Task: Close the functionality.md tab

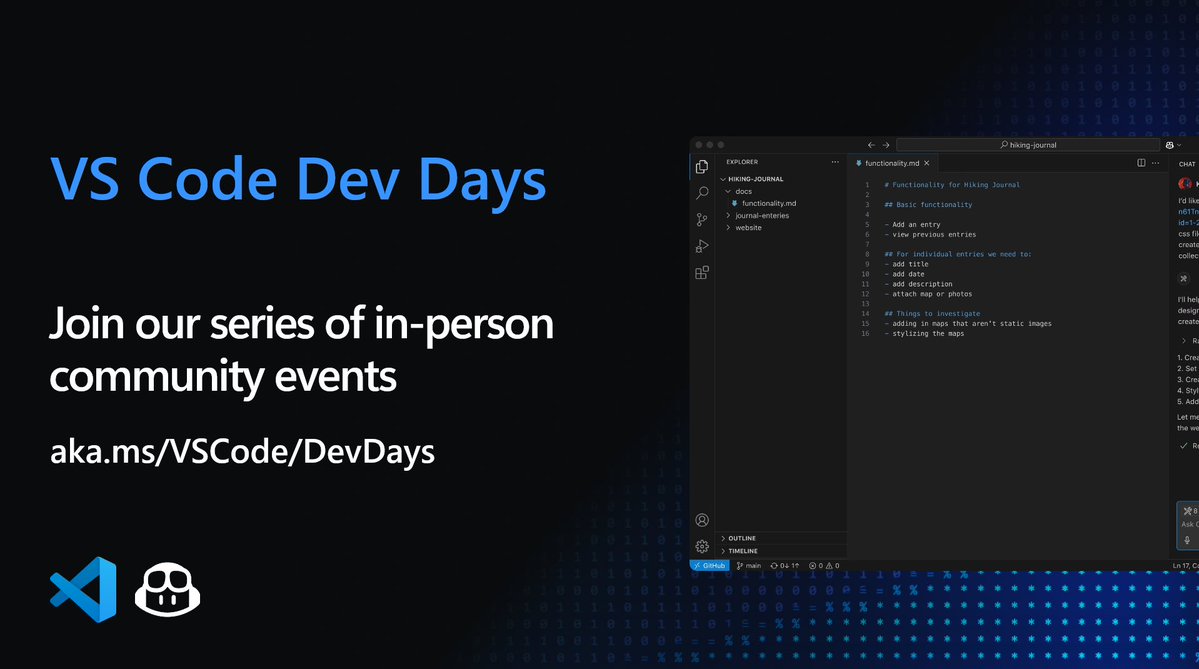Action: click(927, 163)
